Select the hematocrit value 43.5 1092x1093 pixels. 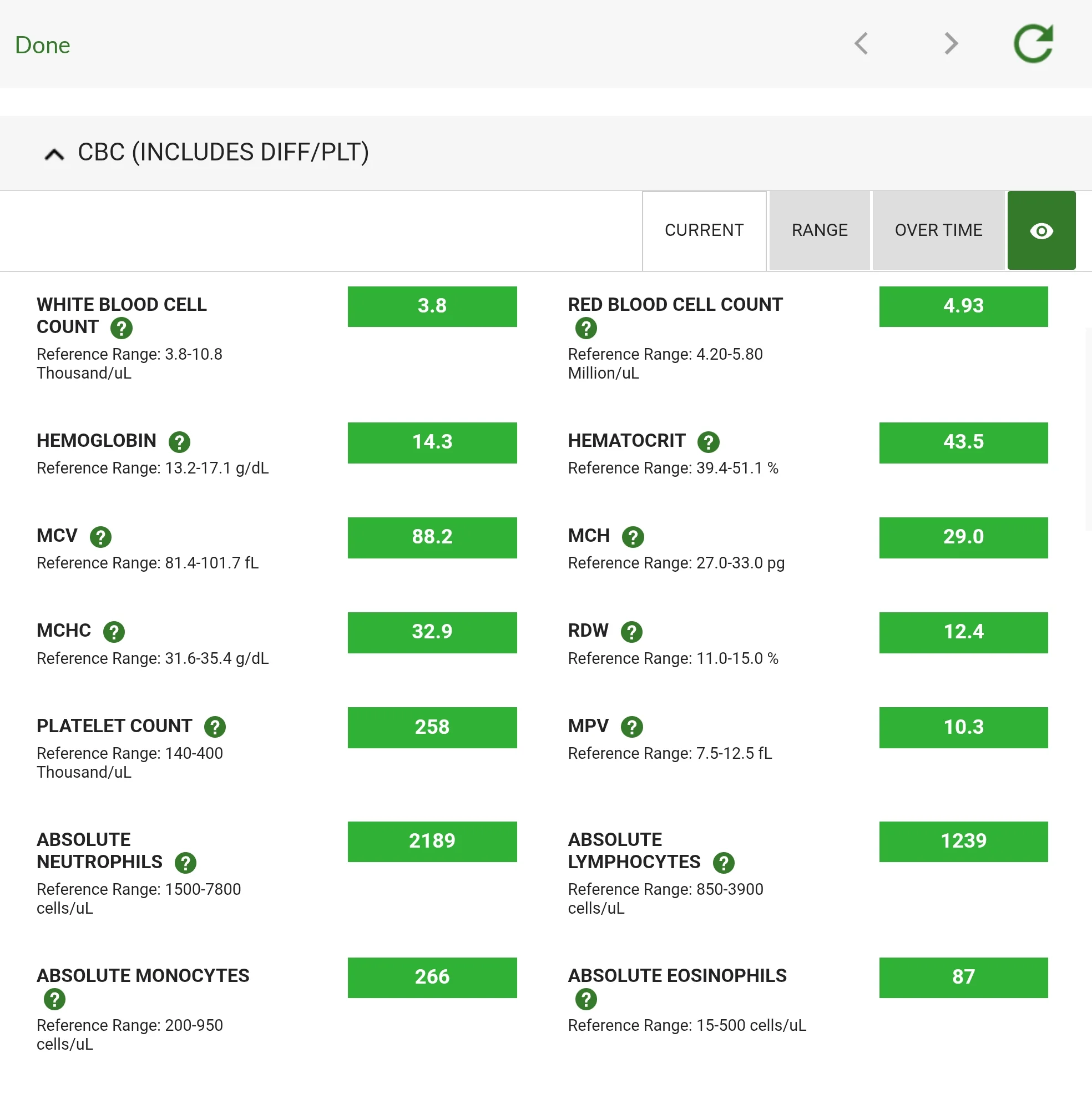tap(963, 442)
